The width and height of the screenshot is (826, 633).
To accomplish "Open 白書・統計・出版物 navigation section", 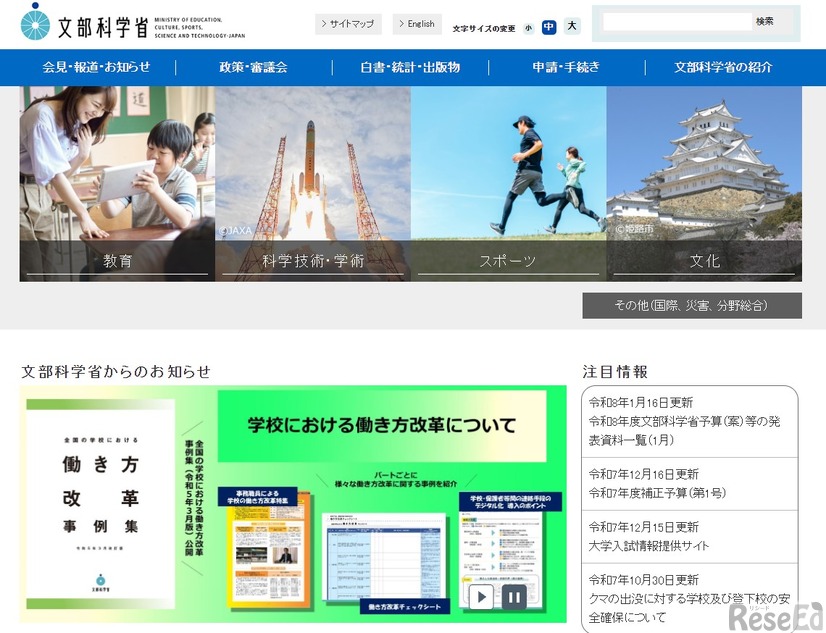I will [x=407, y=68].
